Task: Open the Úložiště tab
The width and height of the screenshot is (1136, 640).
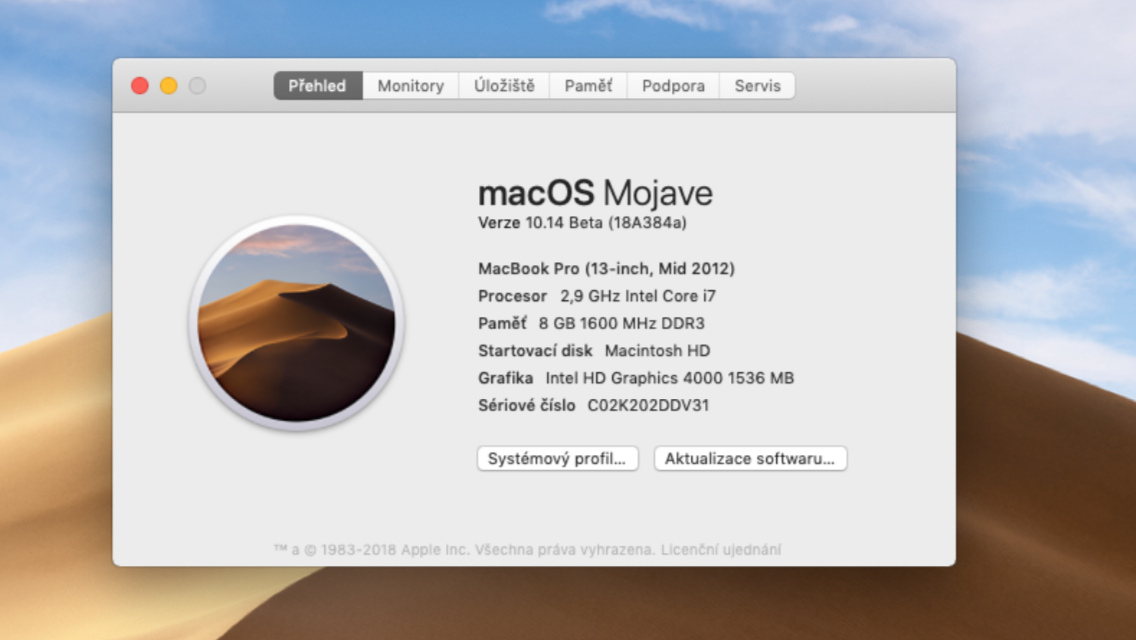Action: coord(504,86)
